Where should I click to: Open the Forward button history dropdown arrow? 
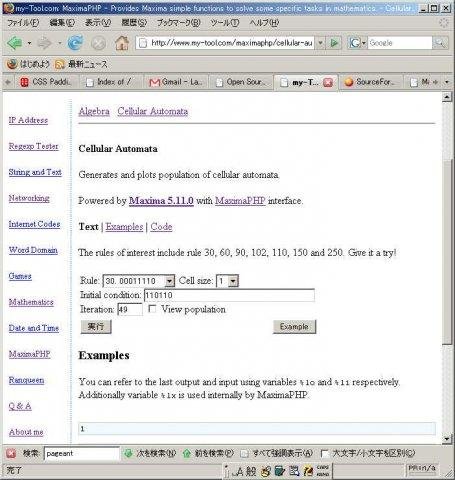[60, 43]
